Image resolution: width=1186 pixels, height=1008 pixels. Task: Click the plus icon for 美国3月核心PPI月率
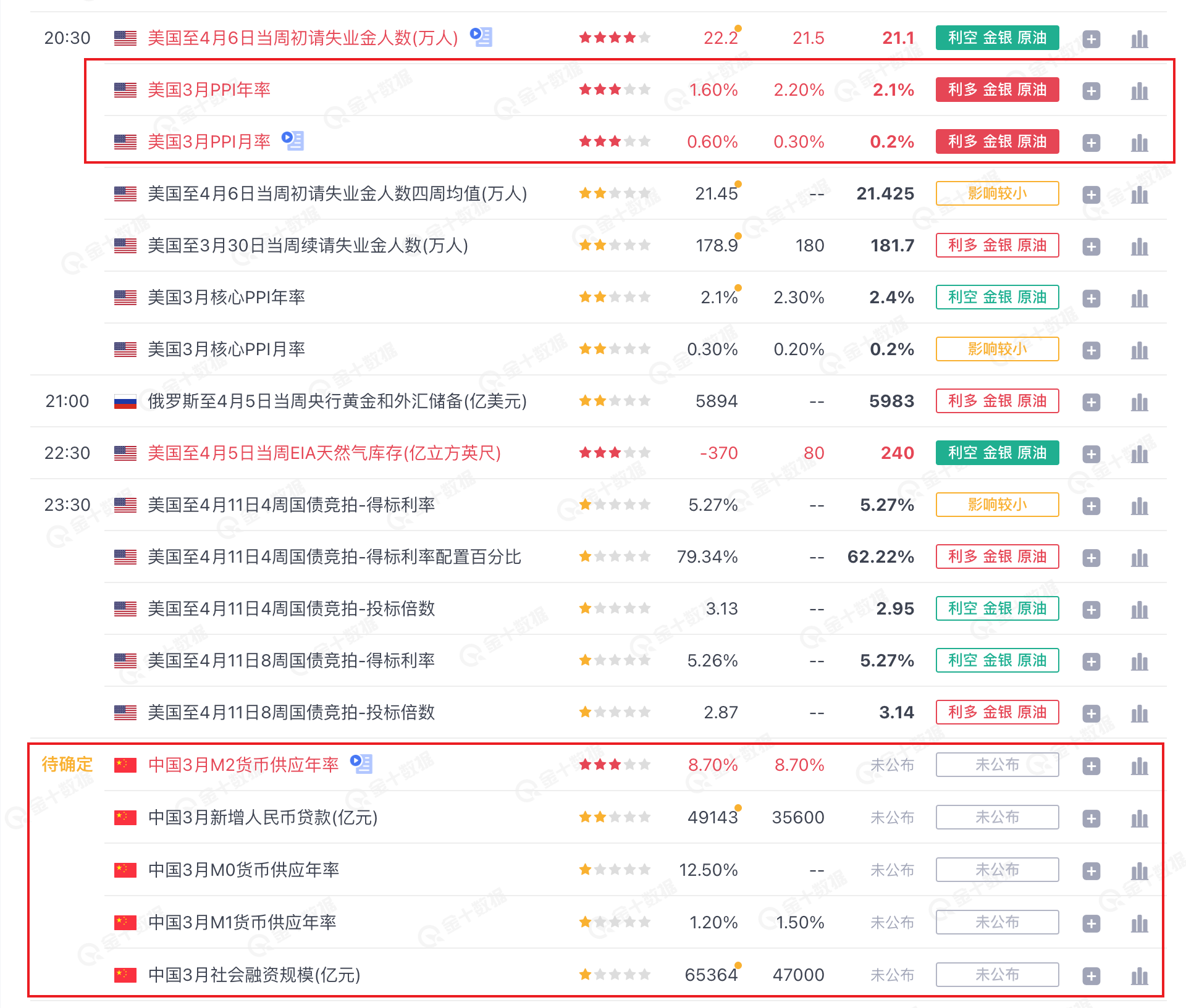pyautogui.click(x=1091, y=351)
